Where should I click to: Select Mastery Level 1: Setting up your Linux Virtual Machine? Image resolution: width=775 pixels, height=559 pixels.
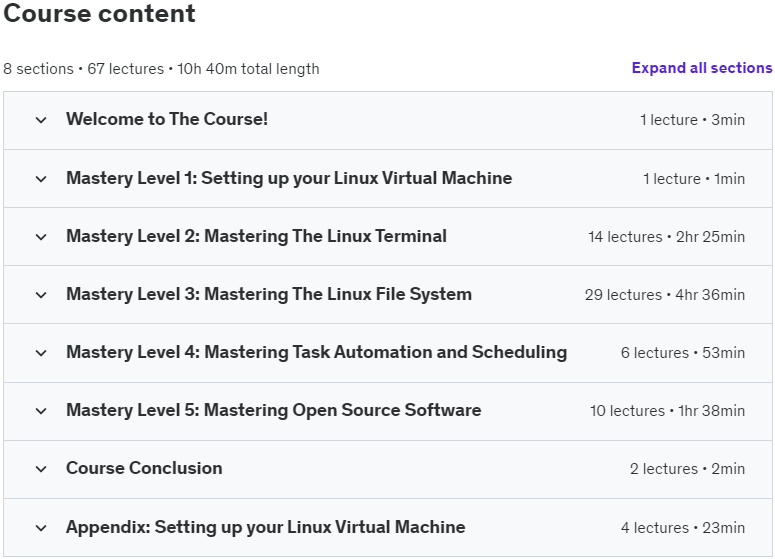pyautogui.click(x=289, y=178)
